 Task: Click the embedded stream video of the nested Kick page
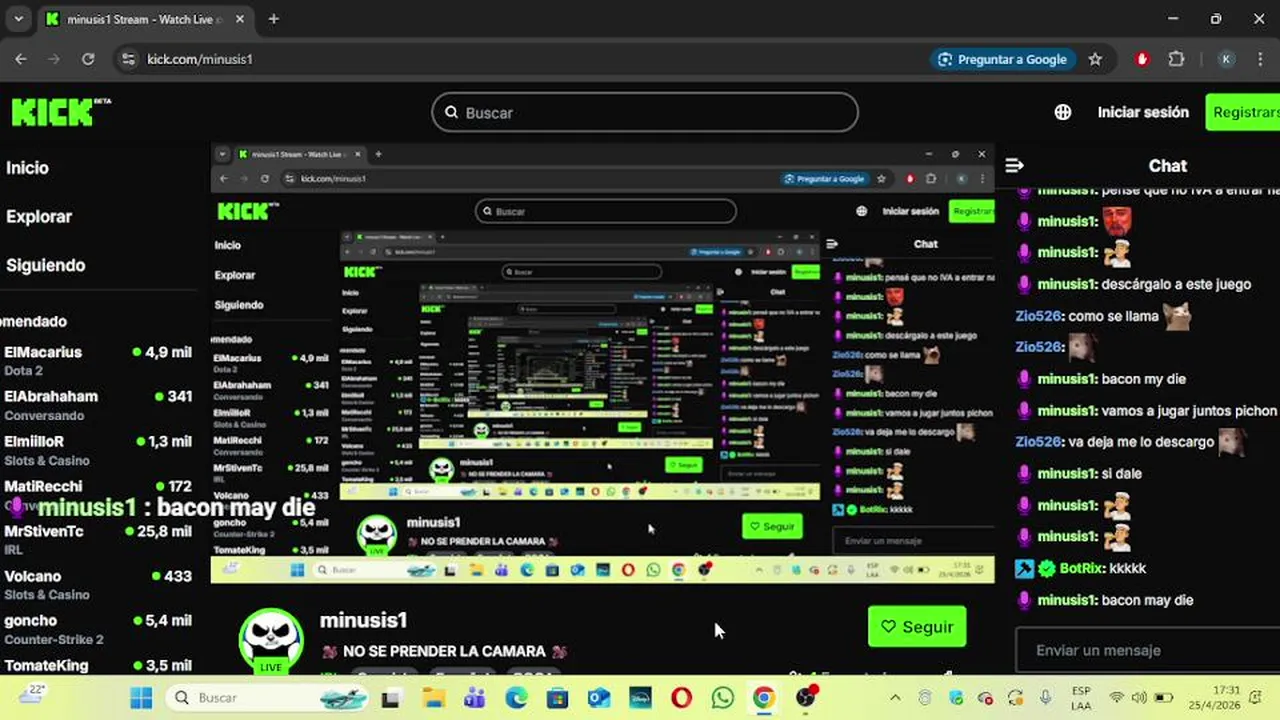tap(602, 363)
